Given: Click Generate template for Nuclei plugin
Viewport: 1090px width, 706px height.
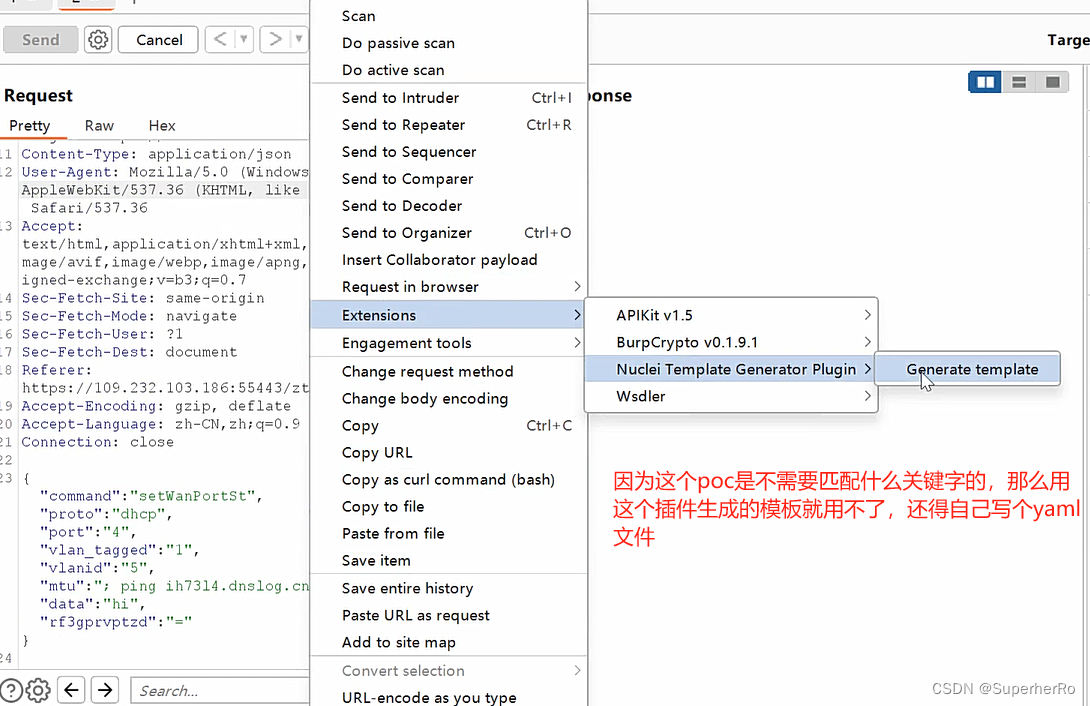Looking at the screenshot, I should 967,368.
